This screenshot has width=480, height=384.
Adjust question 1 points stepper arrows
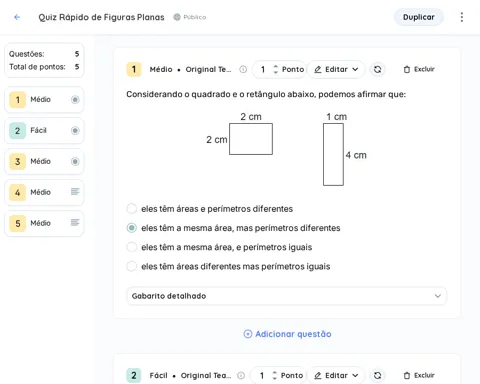[275, 69]
